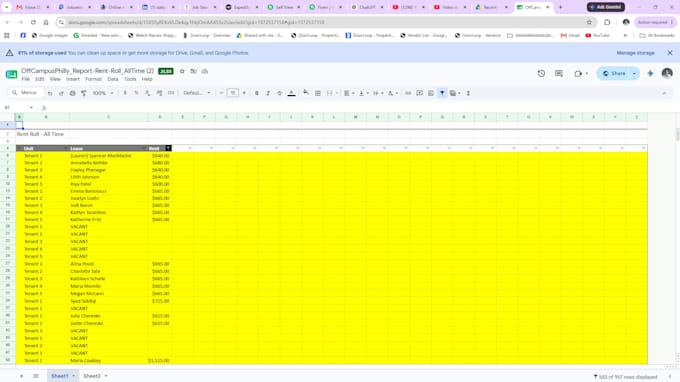Click the Meet camera icon
680x382 pixels.
578,74
